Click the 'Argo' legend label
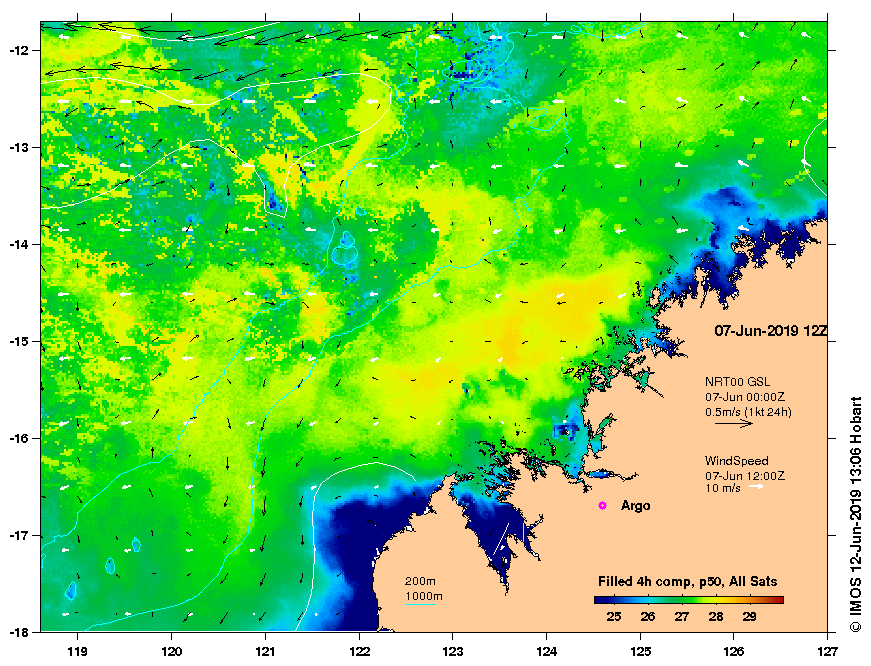 635,506
